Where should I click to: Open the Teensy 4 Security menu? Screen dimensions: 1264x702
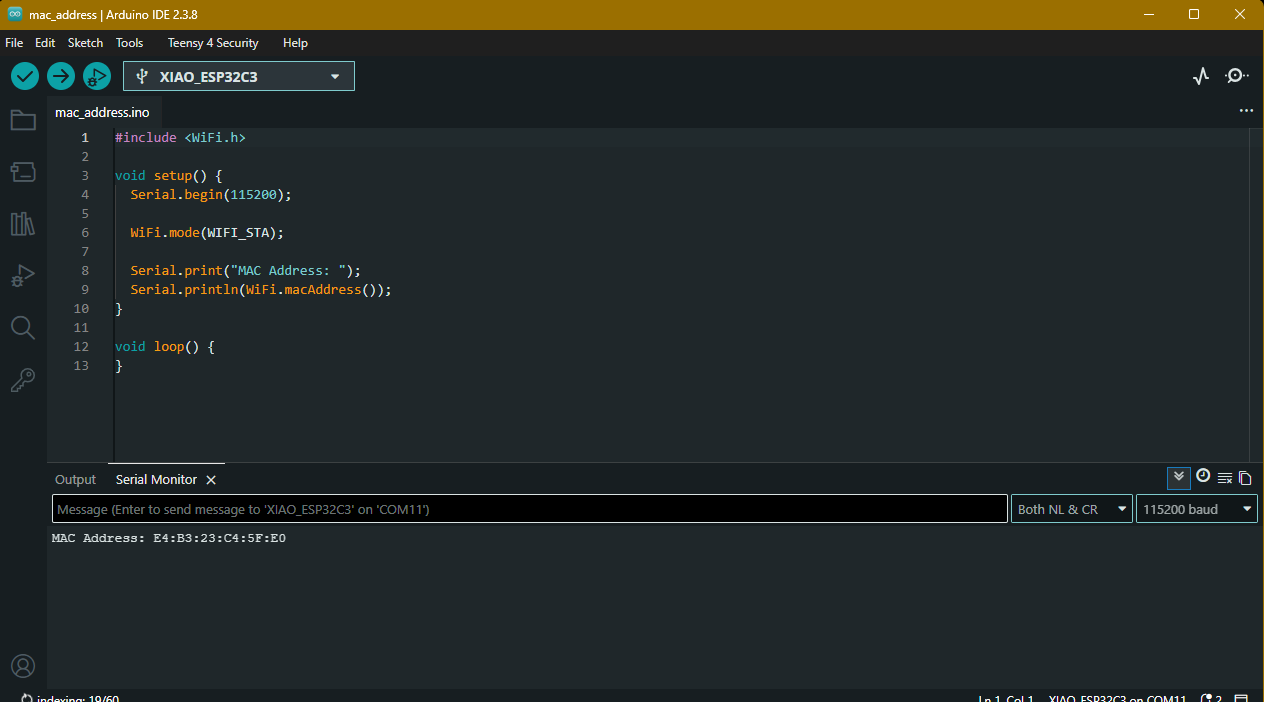tap(213, 43)
